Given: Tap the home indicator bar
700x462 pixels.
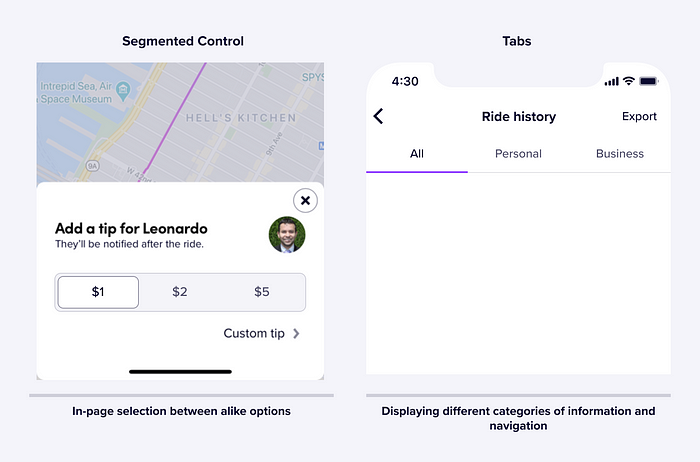Looking at the screenshot, I should point(180,371).
